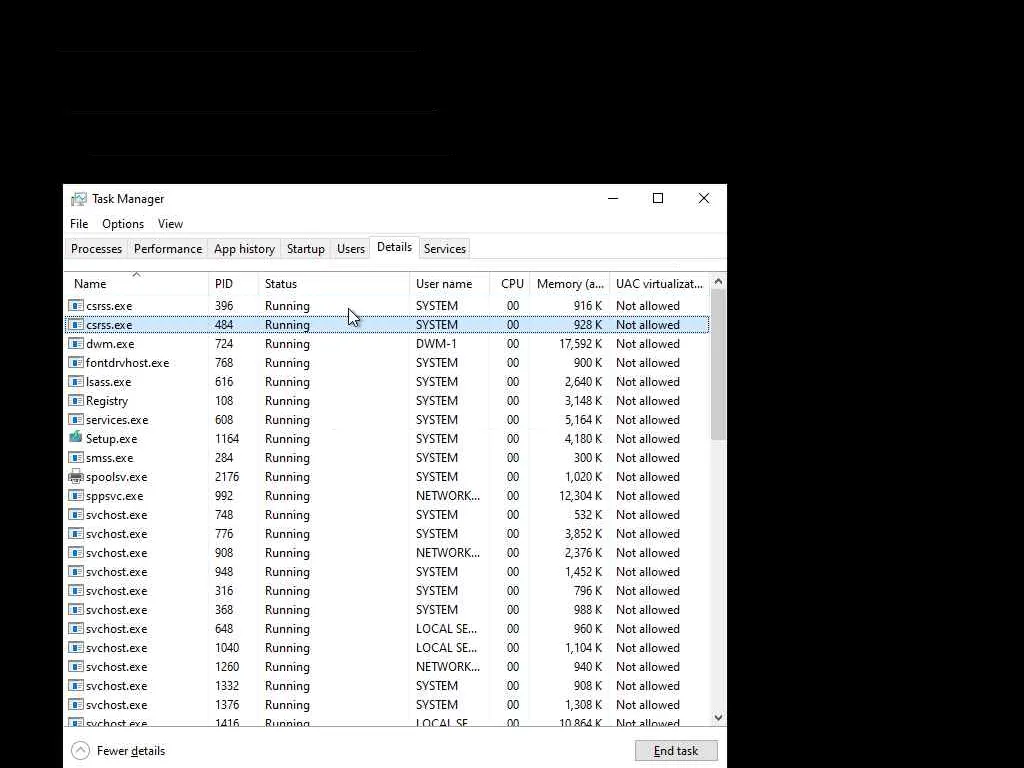This screenshot has height=768, width=1024.
Task: Click the End task button
Action: pos(676,750)
